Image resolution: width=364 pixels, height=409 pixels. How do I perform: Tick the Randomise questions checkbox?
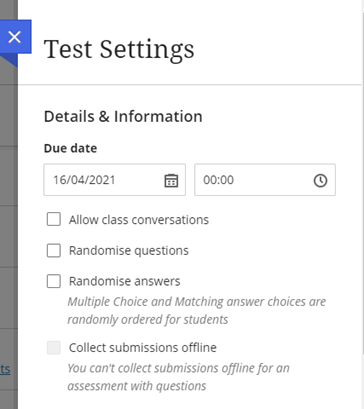pyautogui.click(x=54, y=250)
